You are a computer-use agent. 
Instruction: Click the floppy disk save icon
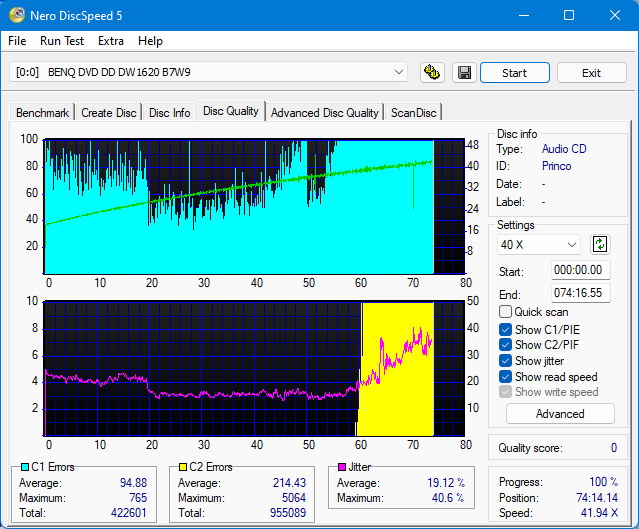(463, 73)
